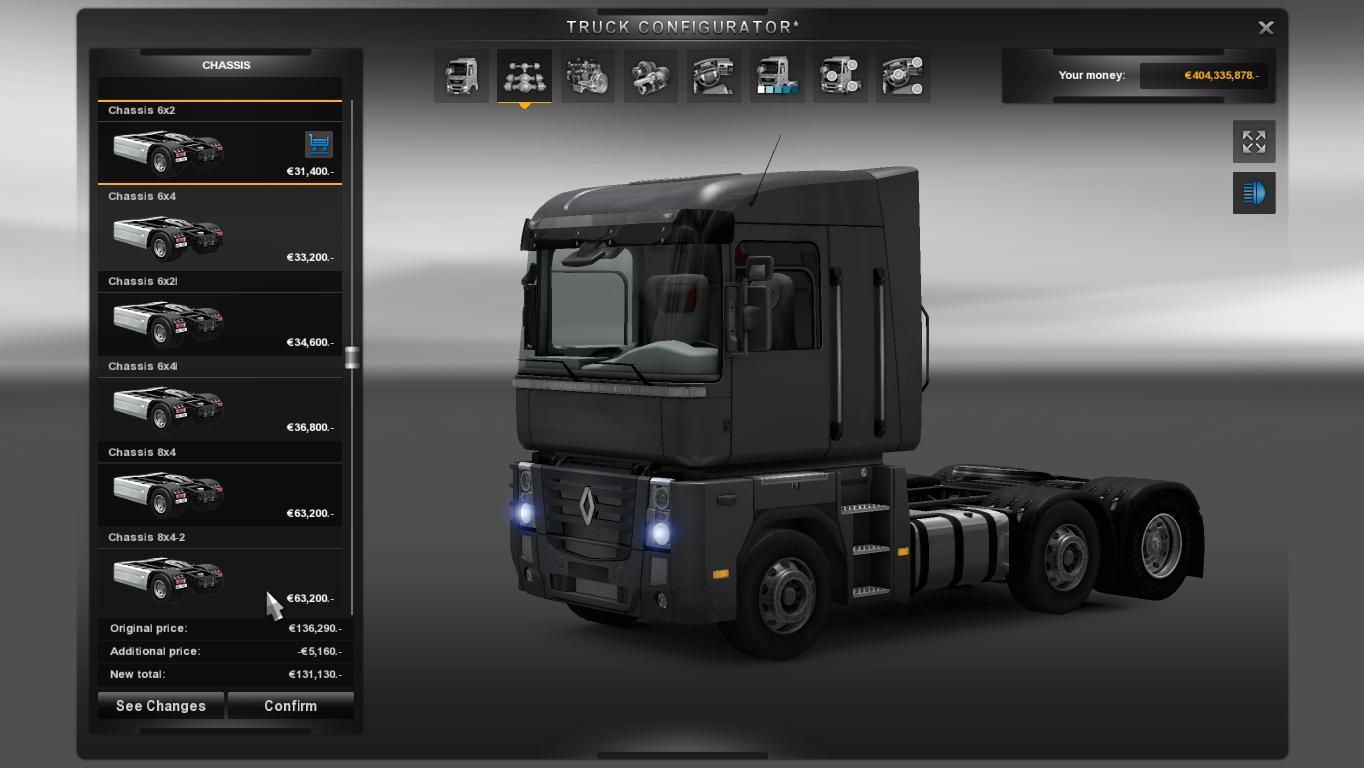The height and width of the screenshot is (768, 1364).
Task: Open the interior accessories category icon
Action: pos(903,76)
